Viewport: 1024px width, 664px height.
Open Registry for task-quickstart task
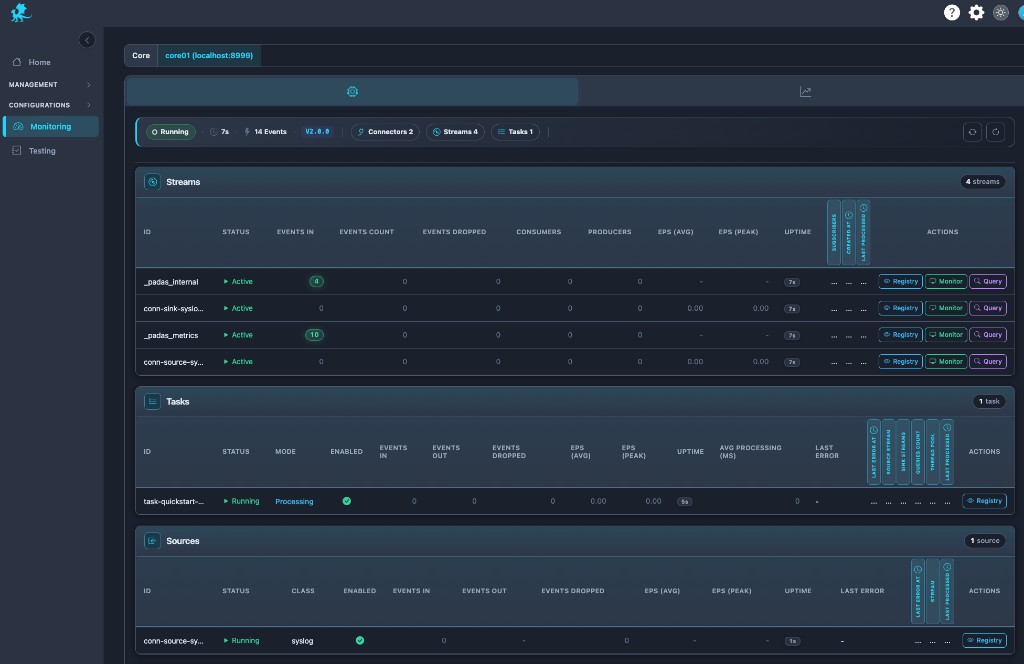tap(984, 501)
